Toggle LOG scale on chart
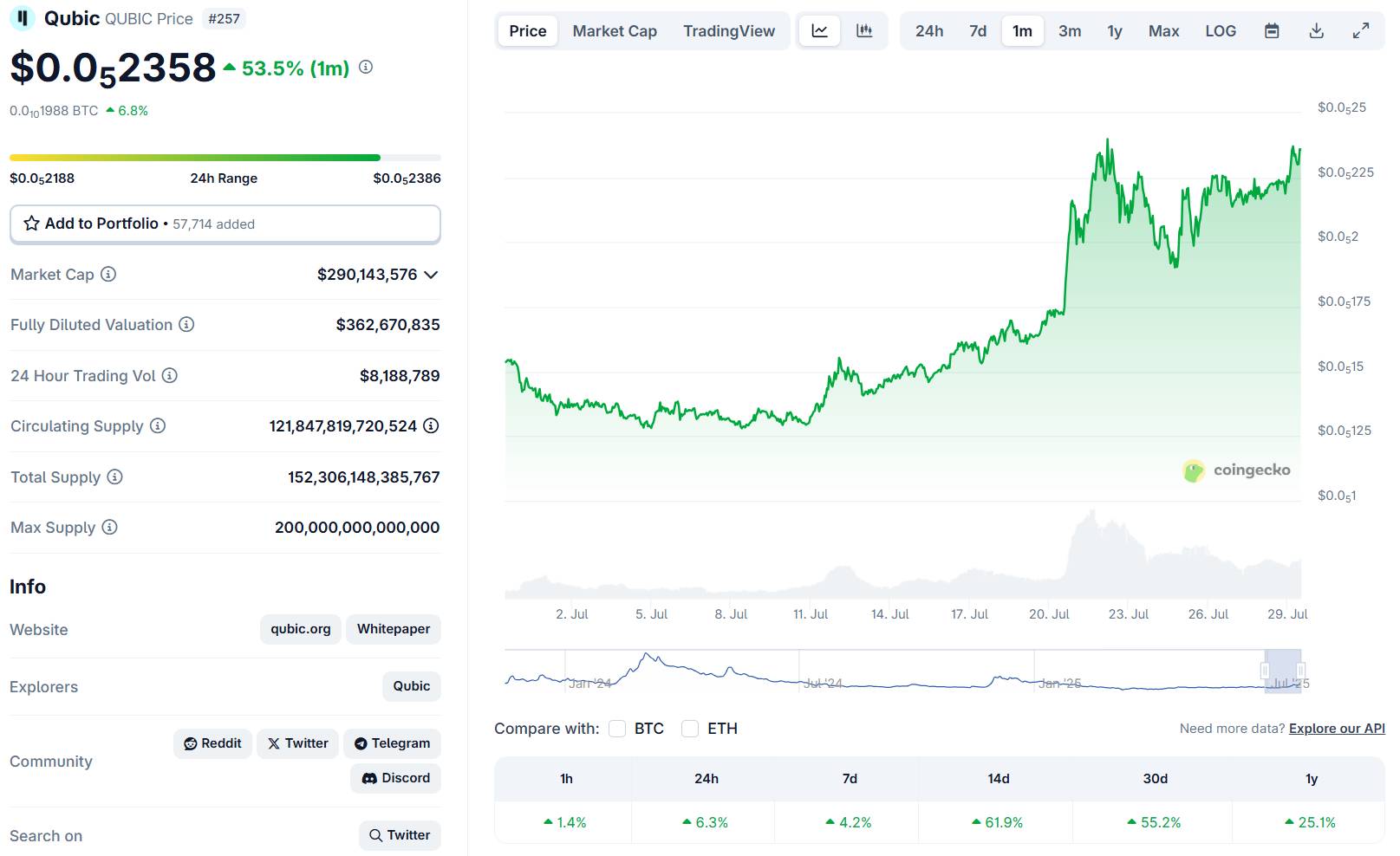Viewport: 1400px width, 856px height. (1221, 31)
